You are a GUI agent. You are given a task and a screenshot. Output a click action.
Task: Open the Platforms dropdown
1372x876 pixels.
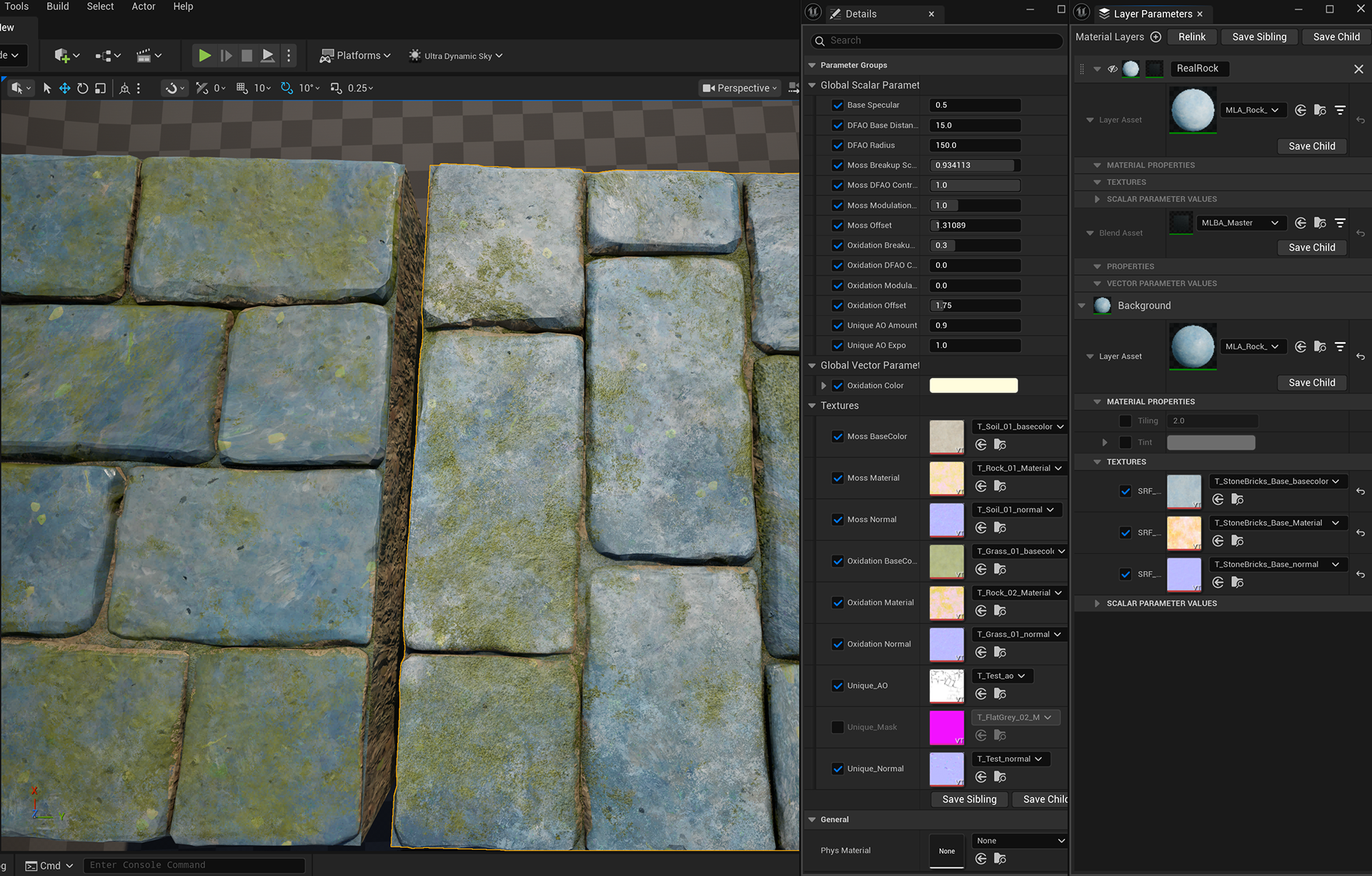pos(356,56)
